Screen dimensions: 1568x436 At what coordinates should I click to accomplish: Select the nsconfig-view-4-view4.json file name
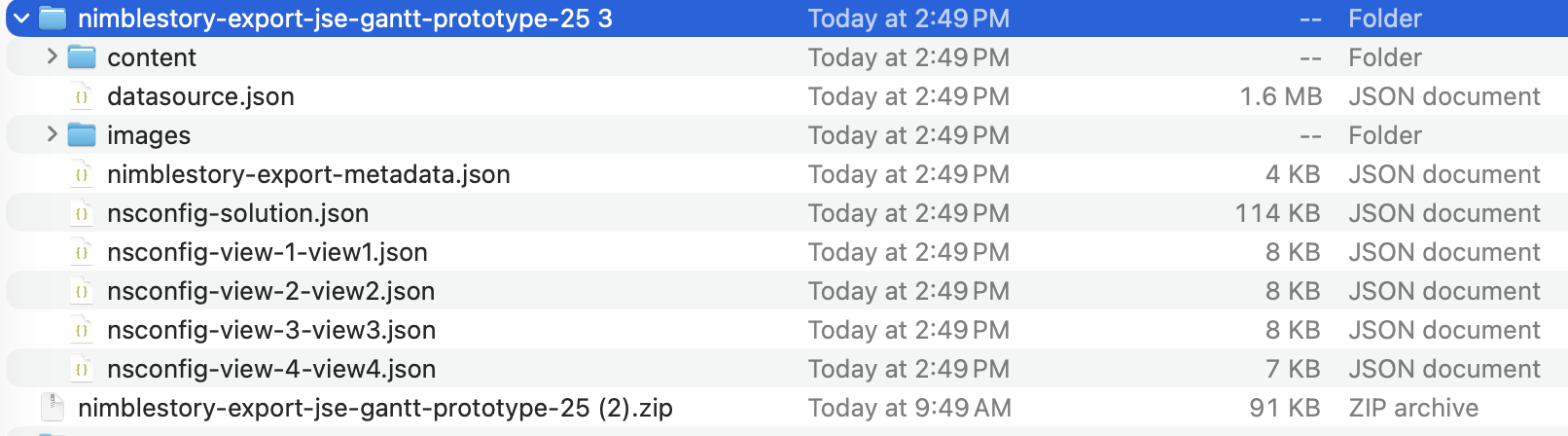tap(270, 369)
